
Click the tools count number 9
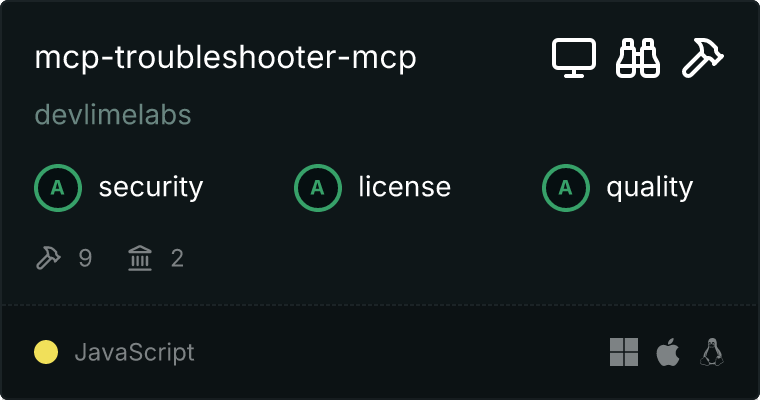pos(85,258)
